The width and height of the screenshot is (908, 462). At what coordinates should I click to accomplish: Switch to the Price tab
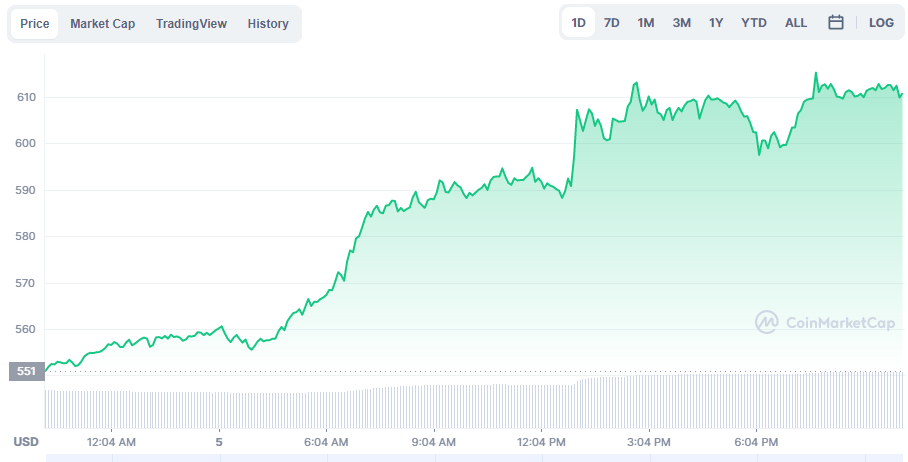click(x=35, y=24)
